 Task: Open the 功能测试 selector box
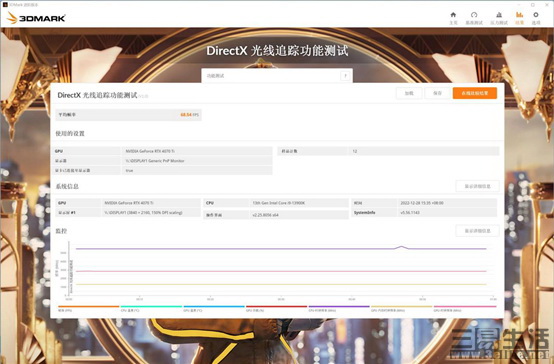[277, 76]
